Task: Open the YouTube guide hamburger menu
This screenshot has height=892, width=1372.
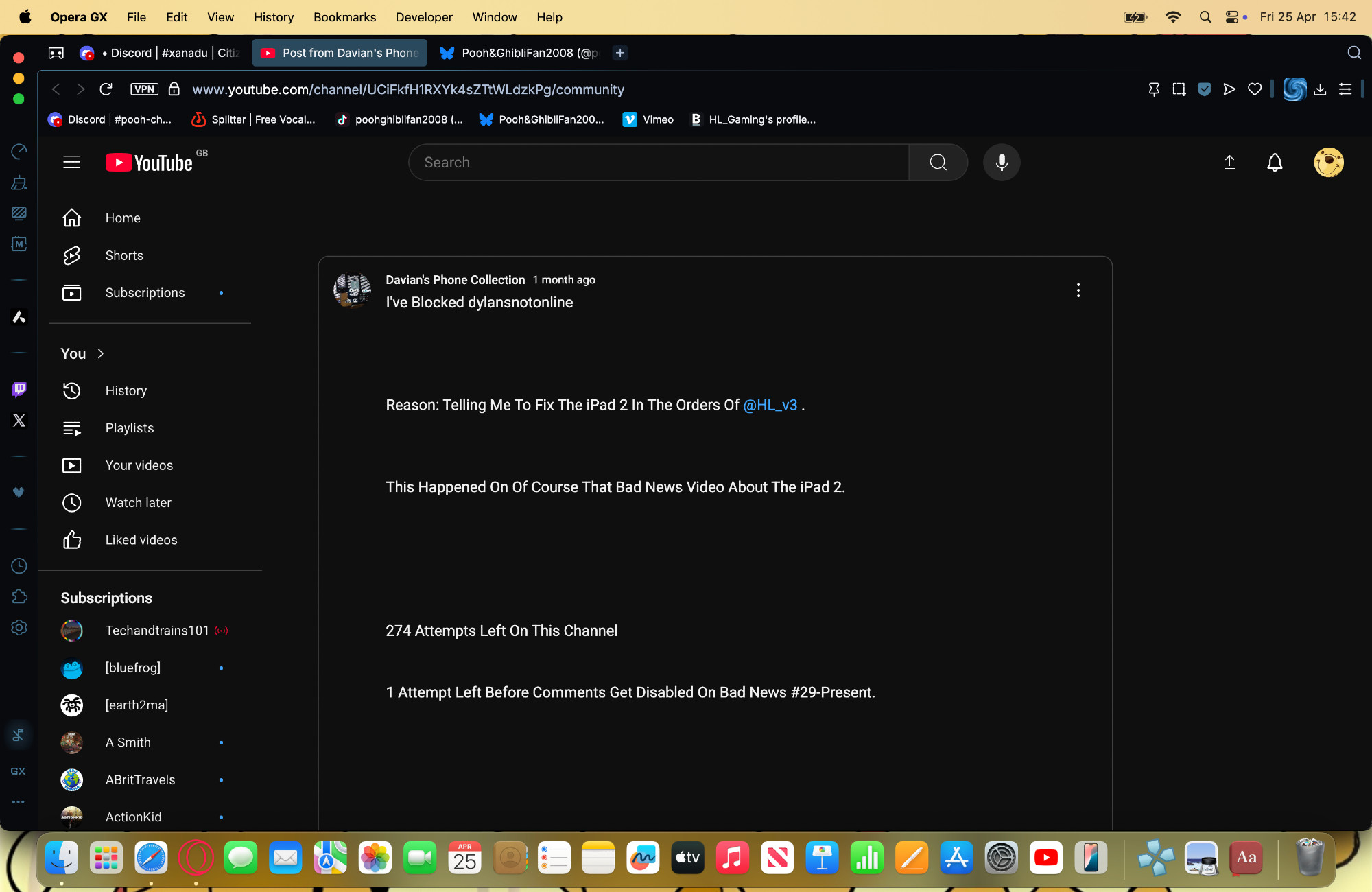Action: (x=71, y=163)
